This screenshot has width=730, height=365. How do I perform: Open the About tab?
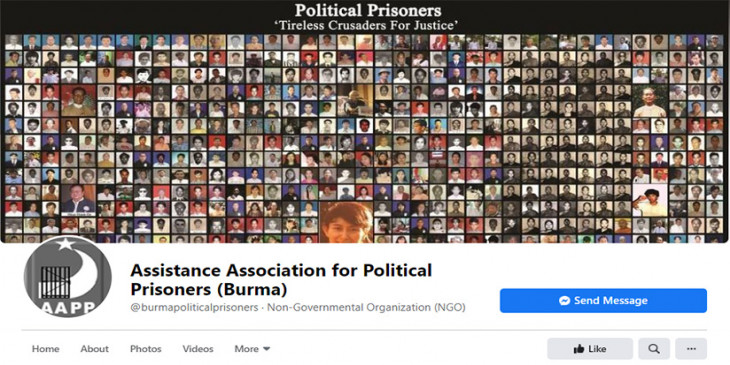point(95,349)
